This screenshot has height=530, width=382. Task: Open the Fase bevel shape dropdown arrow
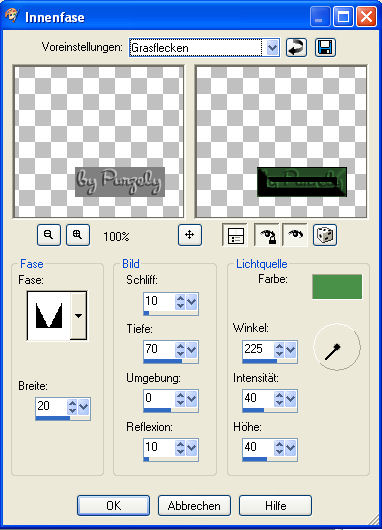78,316
